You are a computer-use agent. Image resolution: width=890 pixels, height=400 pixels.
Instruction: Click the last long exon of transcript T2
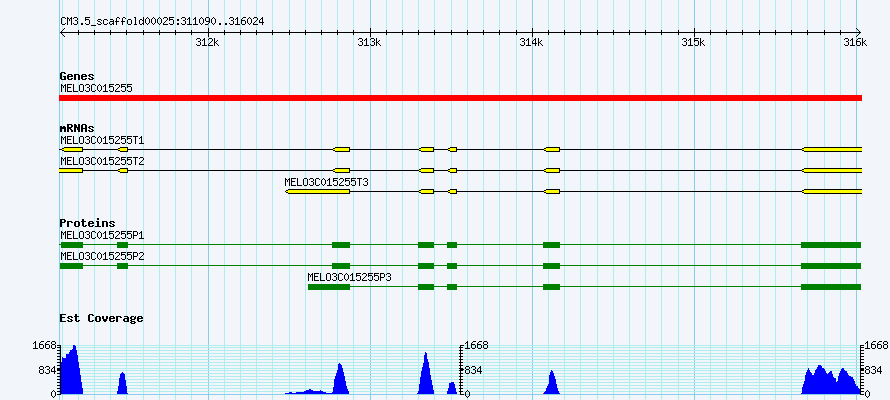point(832,170)
